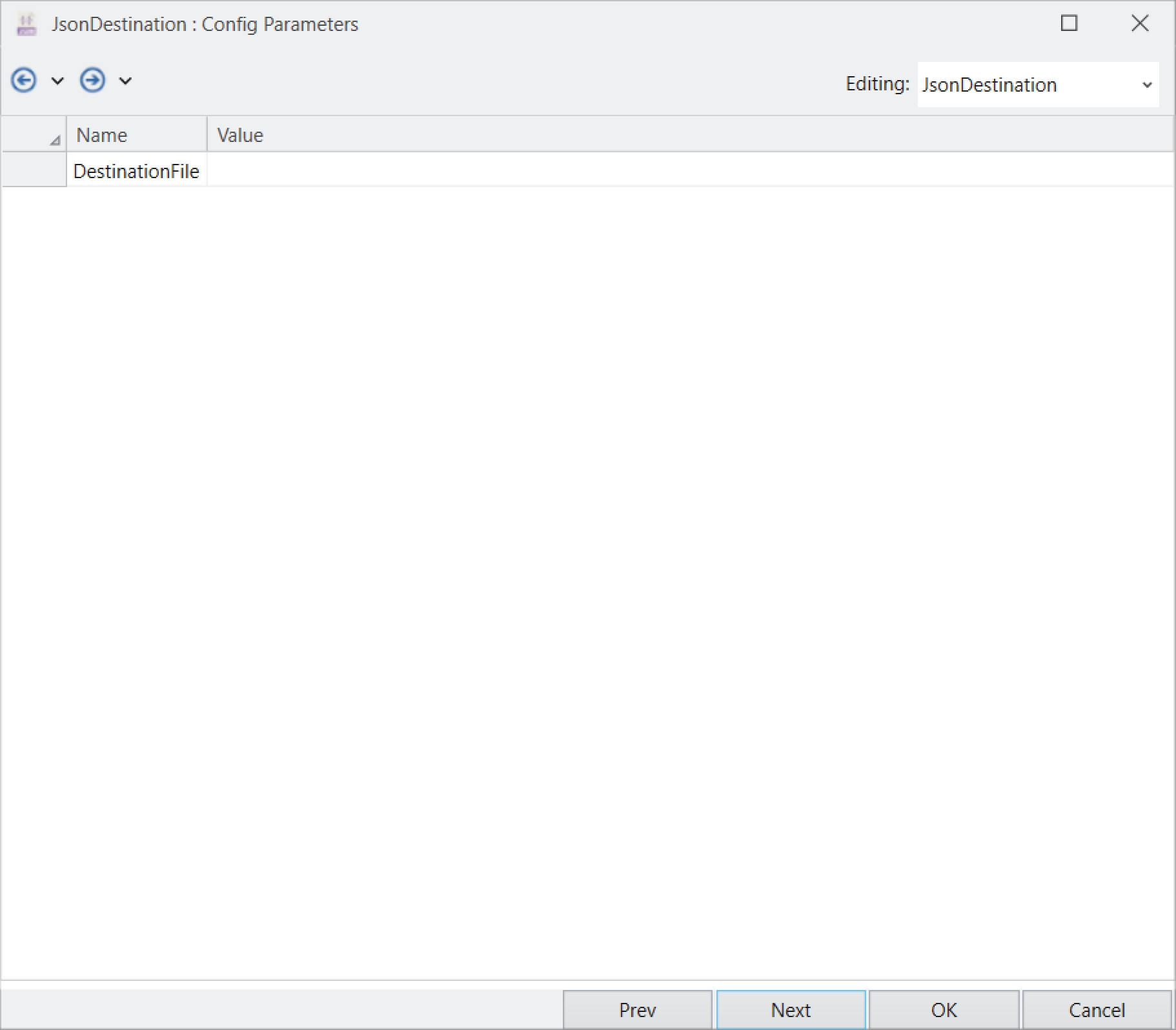Maximize the Config Parameters window
Image resolution: width=1176 pixels, height=1030 pixels.
point(1070,23)
